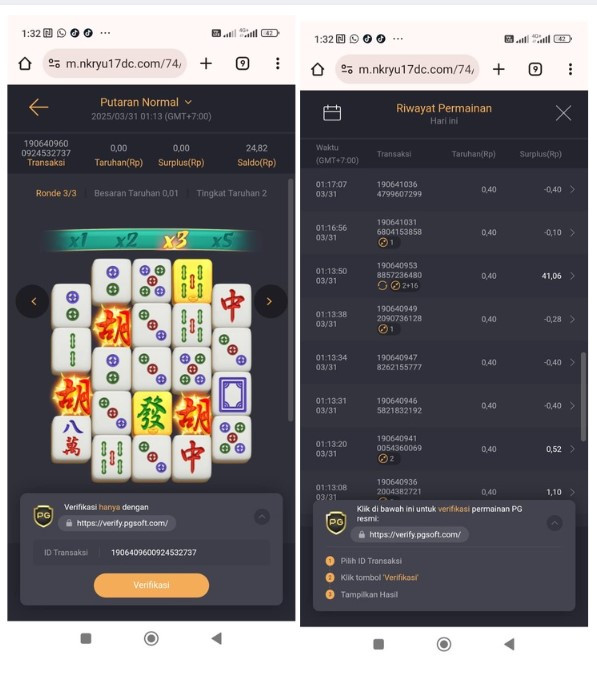Collapse the left verification panel chevron
Screen dimensions: 597x691
pyautogui.click(x=262, y=516)
